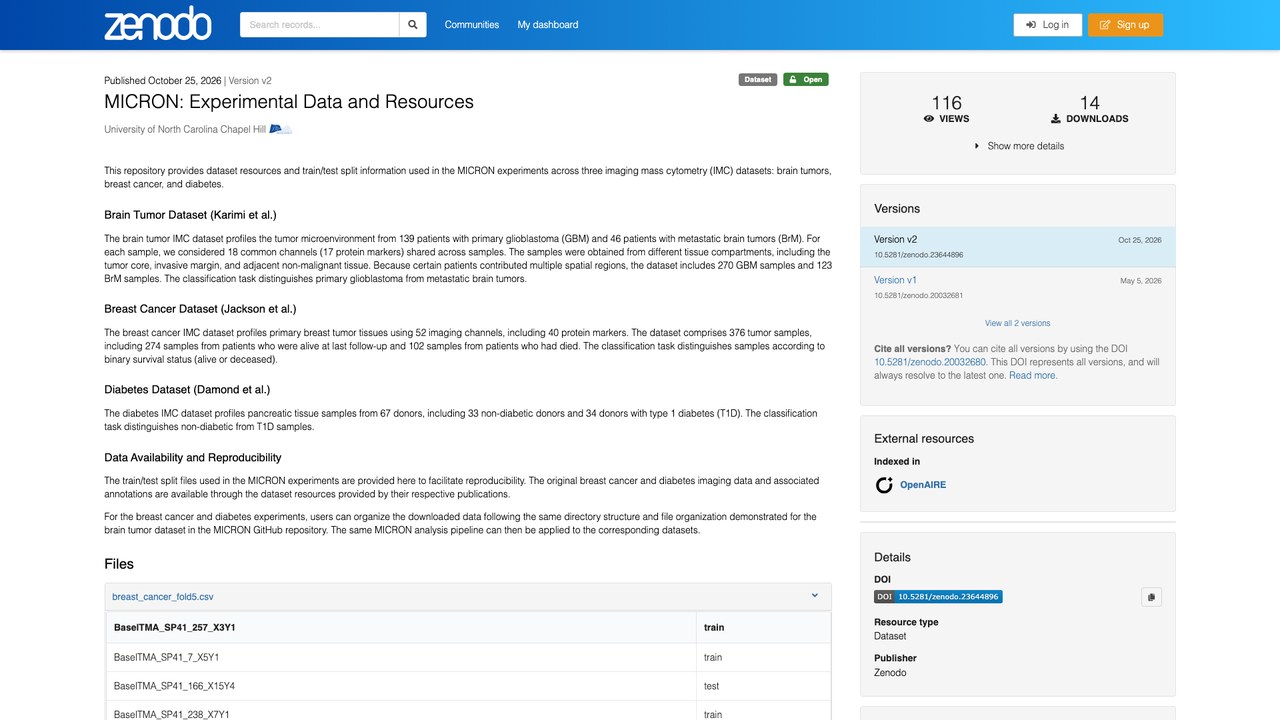Focus the Search records field
Screen dimensions: 1280x720
tap(319, 25)
